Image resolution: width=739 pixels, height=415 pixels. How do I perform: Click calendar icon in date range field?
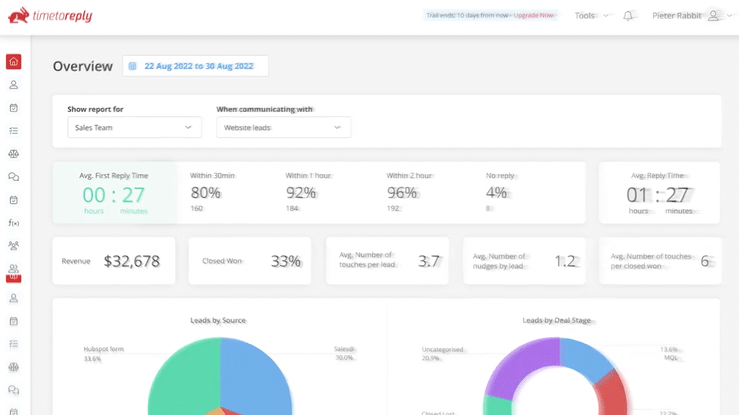click(132, 66)
